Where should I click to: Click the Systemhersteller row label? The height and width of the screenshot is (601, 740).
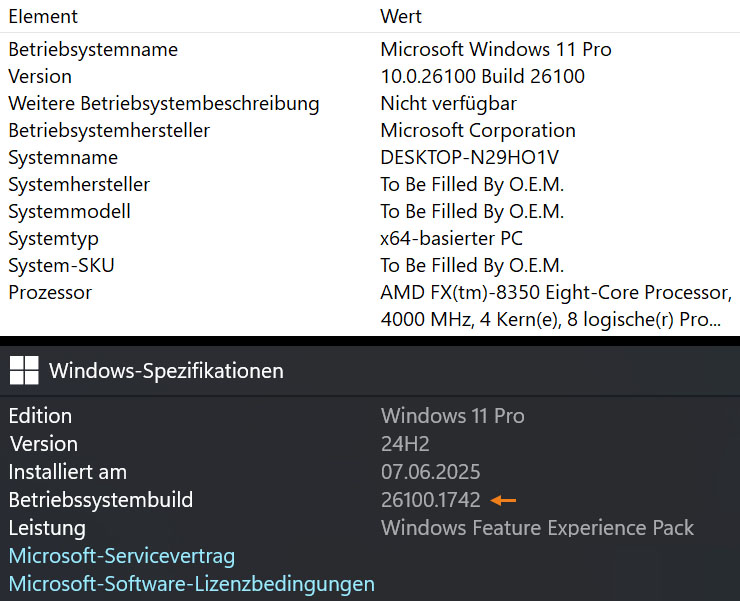(x=79, y=184)
